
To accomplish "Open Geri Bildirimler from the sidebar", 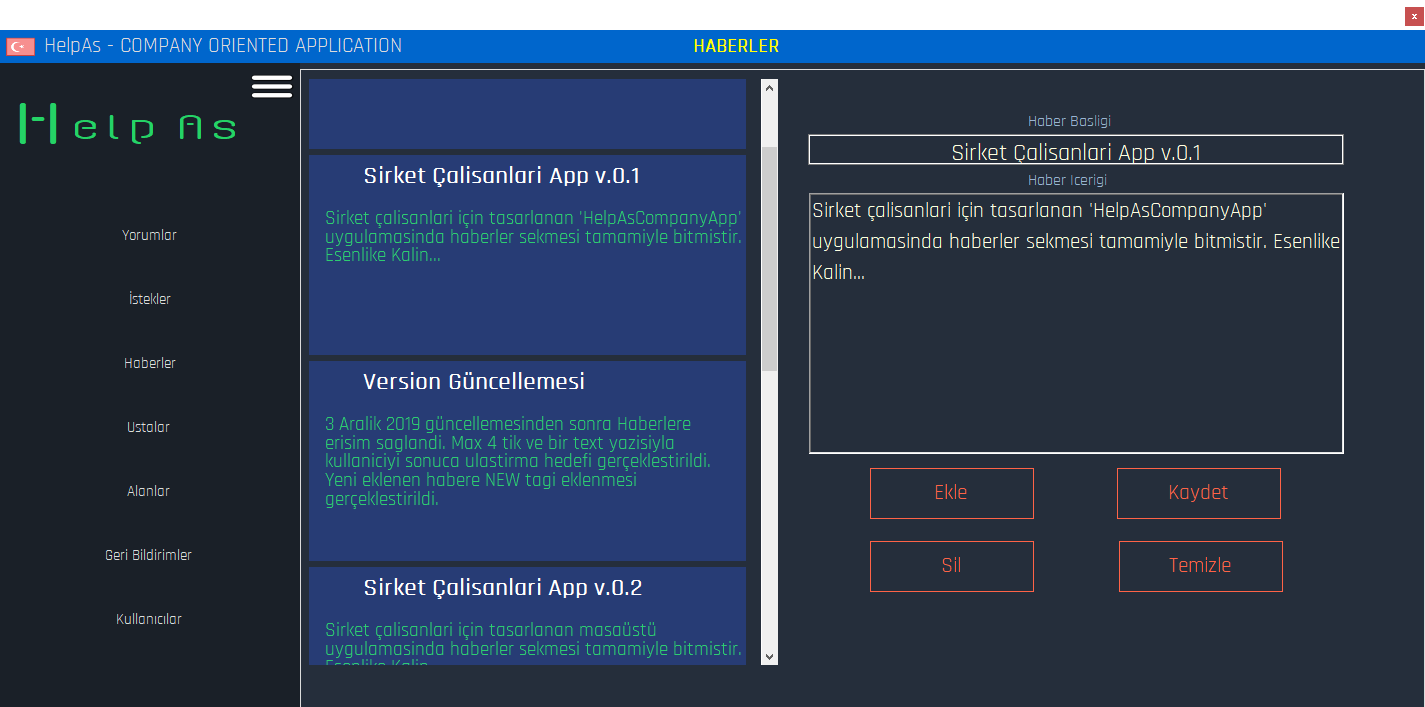I will click(148, 554).
